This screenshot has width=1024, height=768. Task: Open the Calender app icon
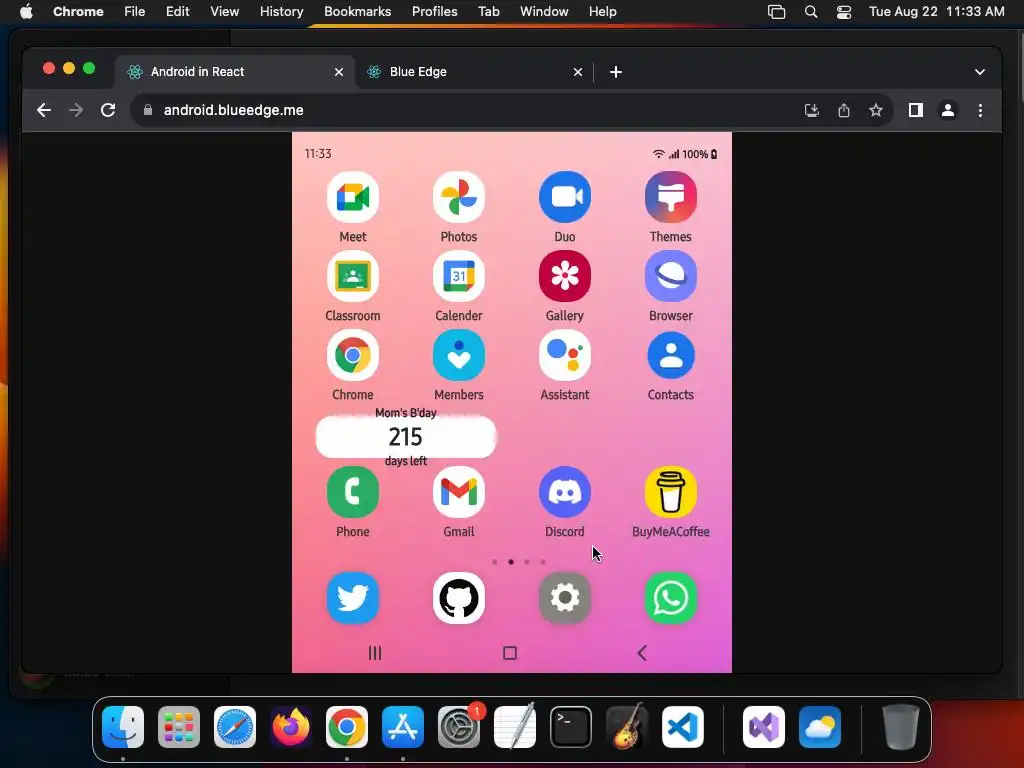coord(458,276)
